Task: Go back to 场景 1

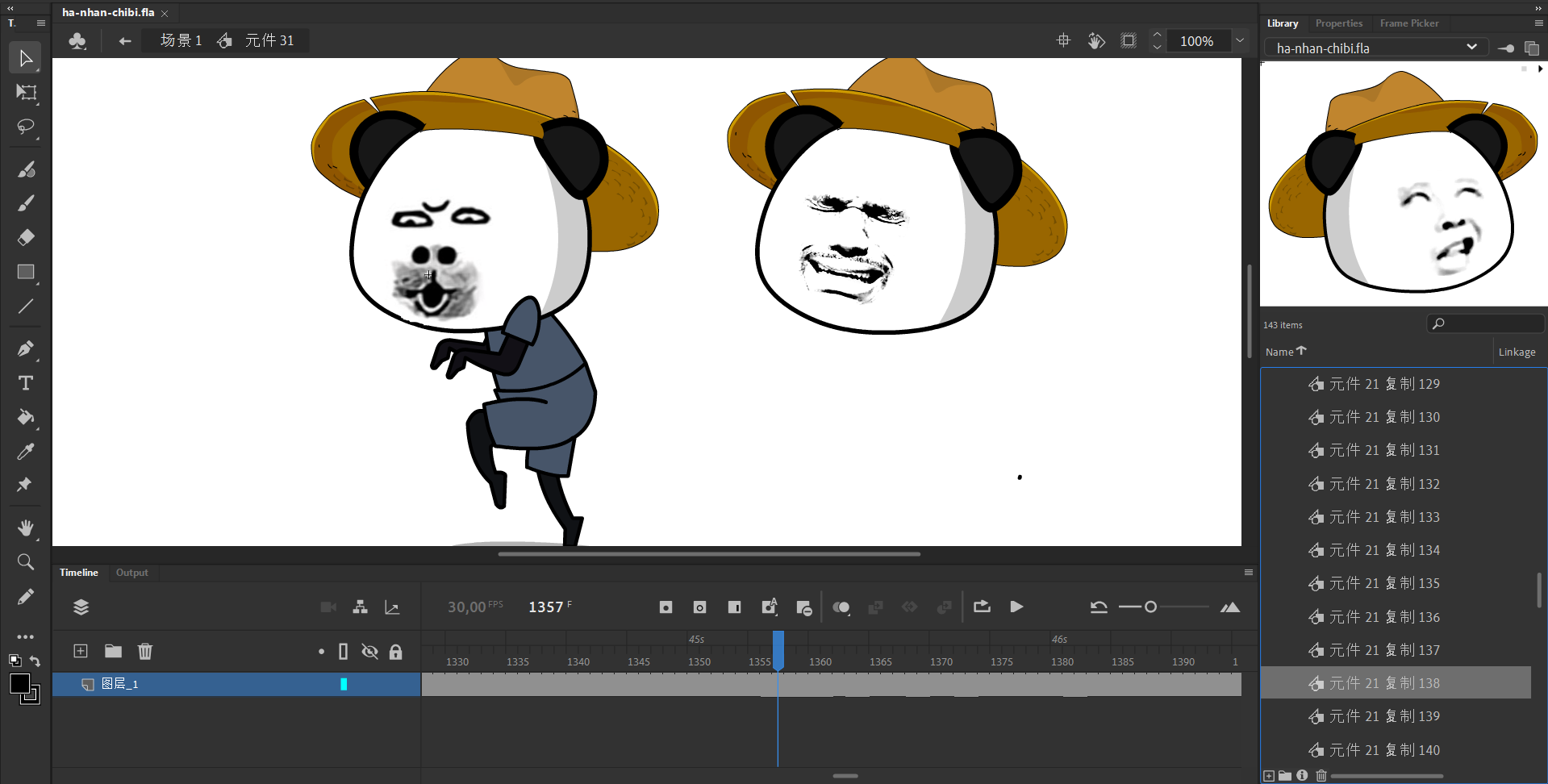Action: 181,40
